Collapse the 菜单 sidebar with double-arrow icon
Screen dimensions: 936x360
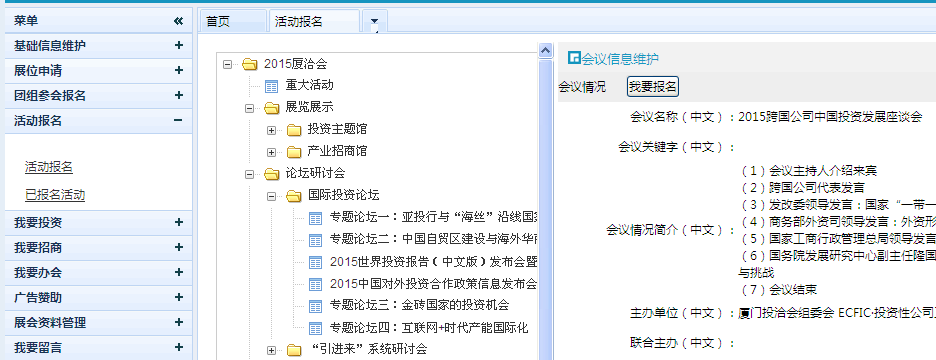pyautogui.click(x=178, y=21)
